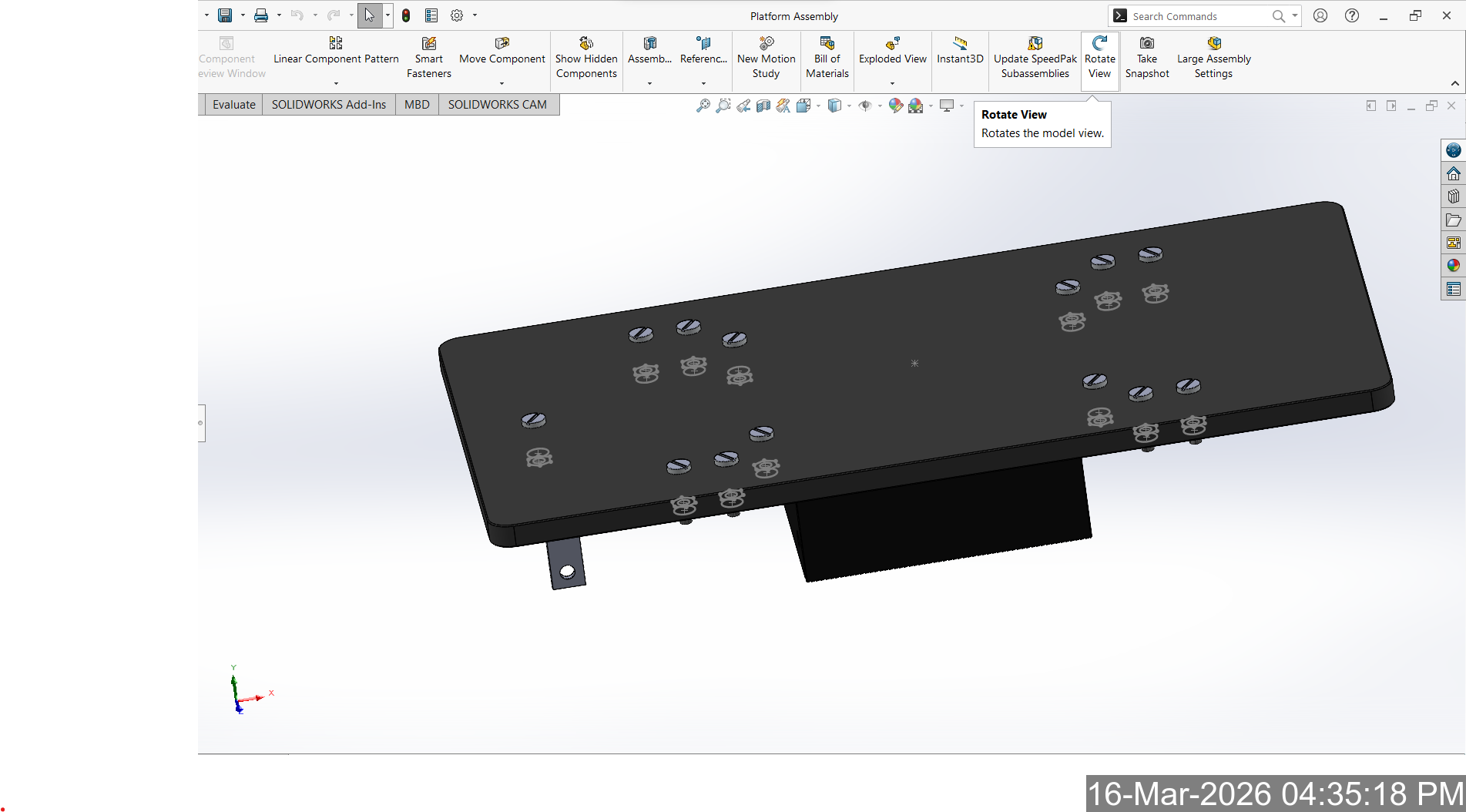The image size is (1466, 812).
Task: Open the Linear Component Pattern dropdown arrow
Action: (x=336, y=83)
